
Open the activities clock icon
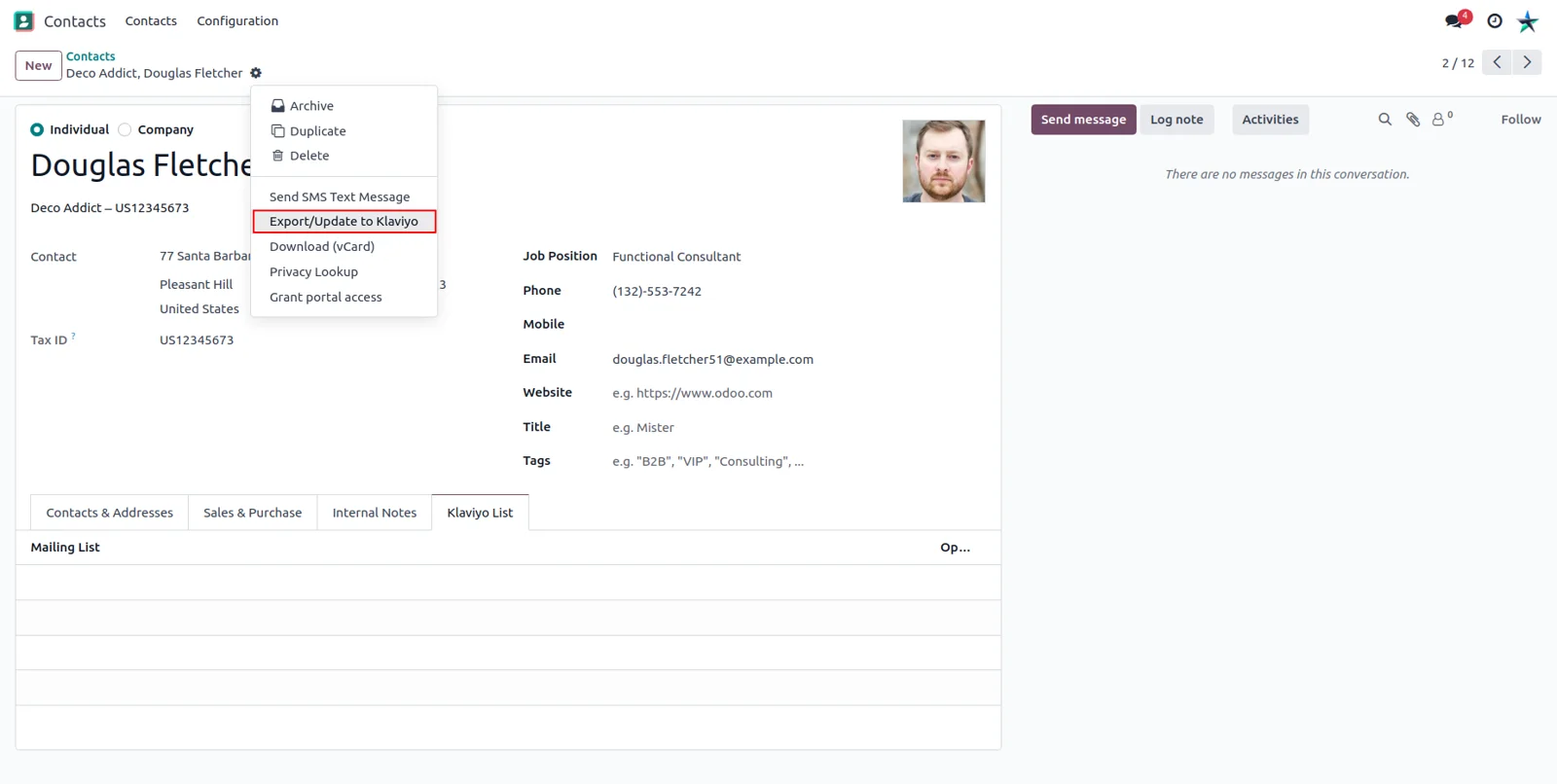pos(1495,20)
